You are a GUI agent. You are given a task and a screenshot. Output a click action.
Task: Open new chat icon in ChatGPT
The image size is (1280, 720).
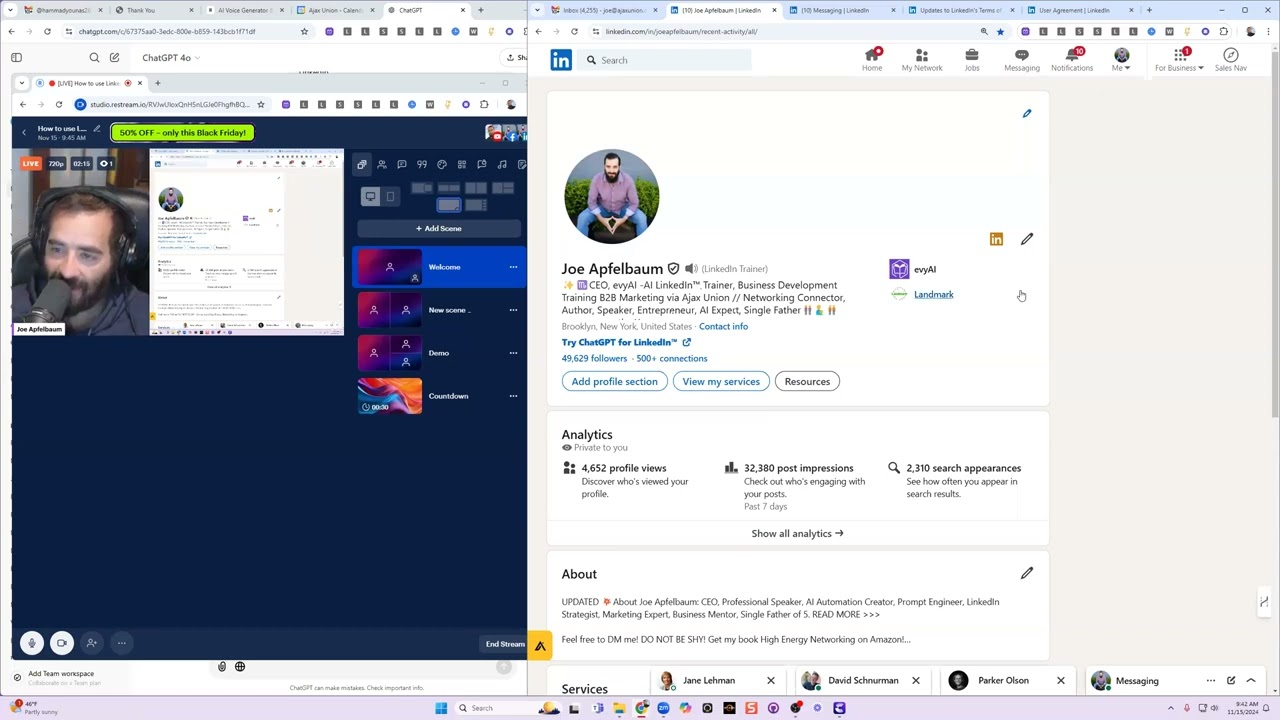point(114,58)
